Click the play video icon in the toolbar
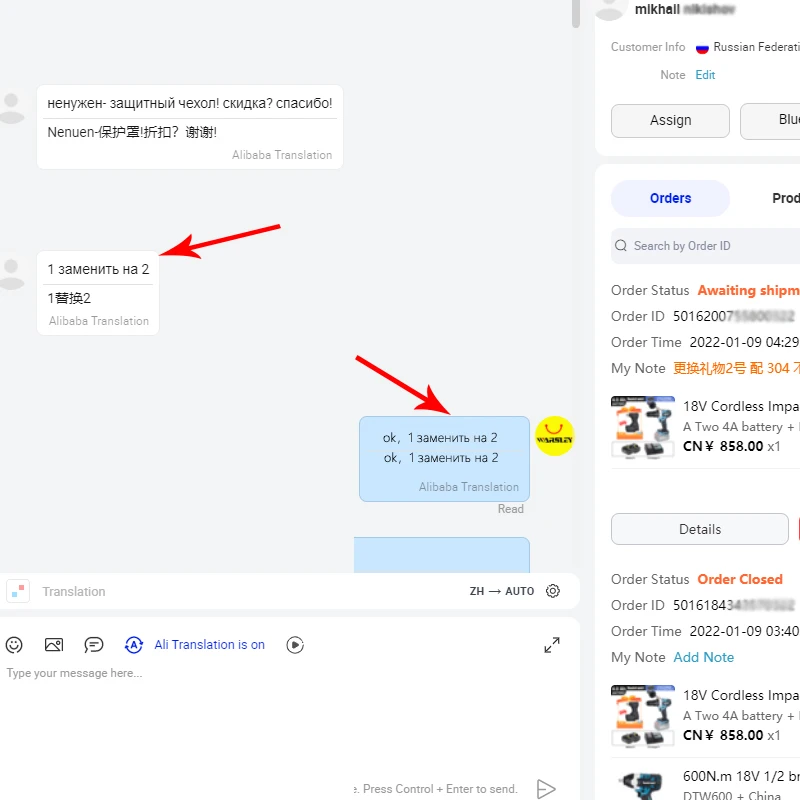 (295, 645)
